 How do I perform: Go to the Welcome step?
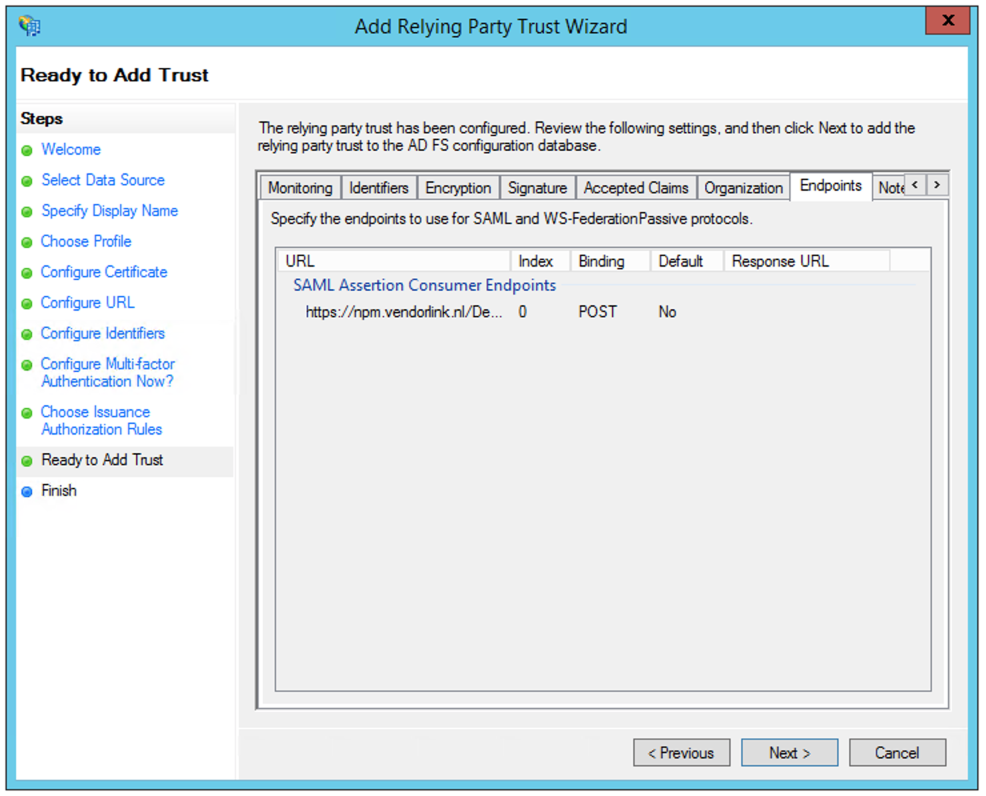(x=71, y=150)
